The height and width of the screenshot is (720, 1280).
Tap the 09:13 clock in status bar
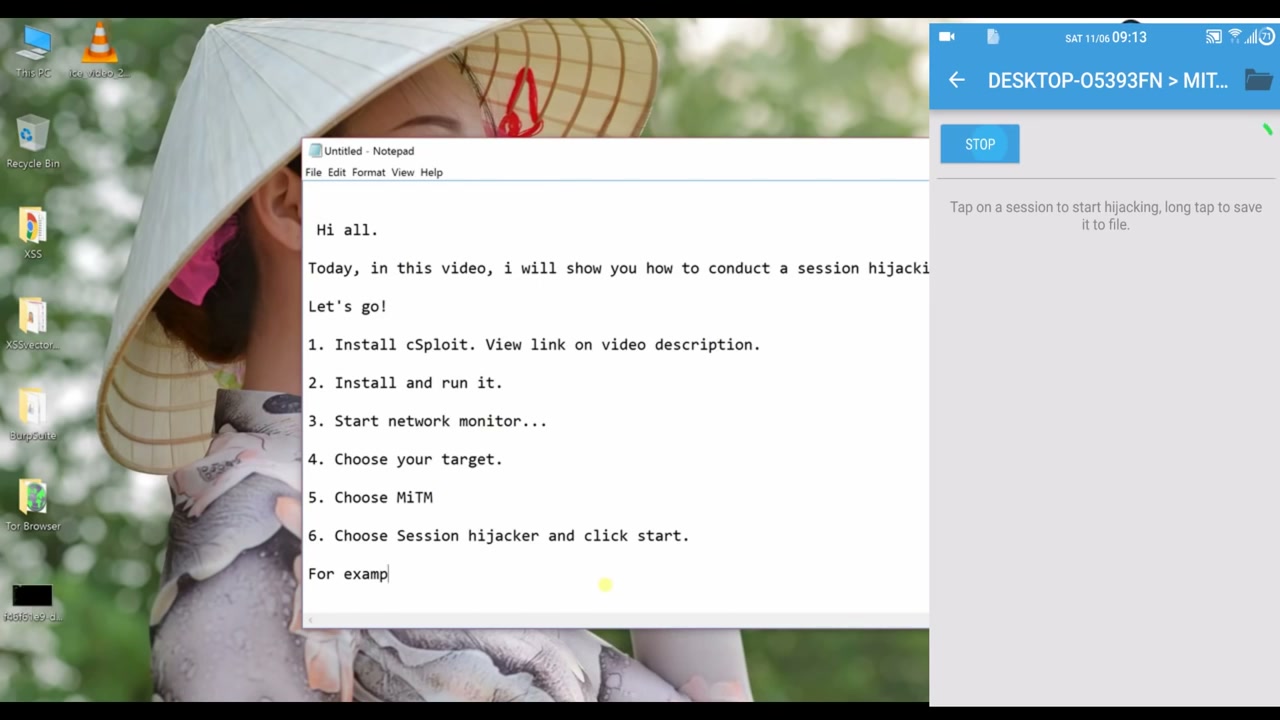[x=1129, y=37]
